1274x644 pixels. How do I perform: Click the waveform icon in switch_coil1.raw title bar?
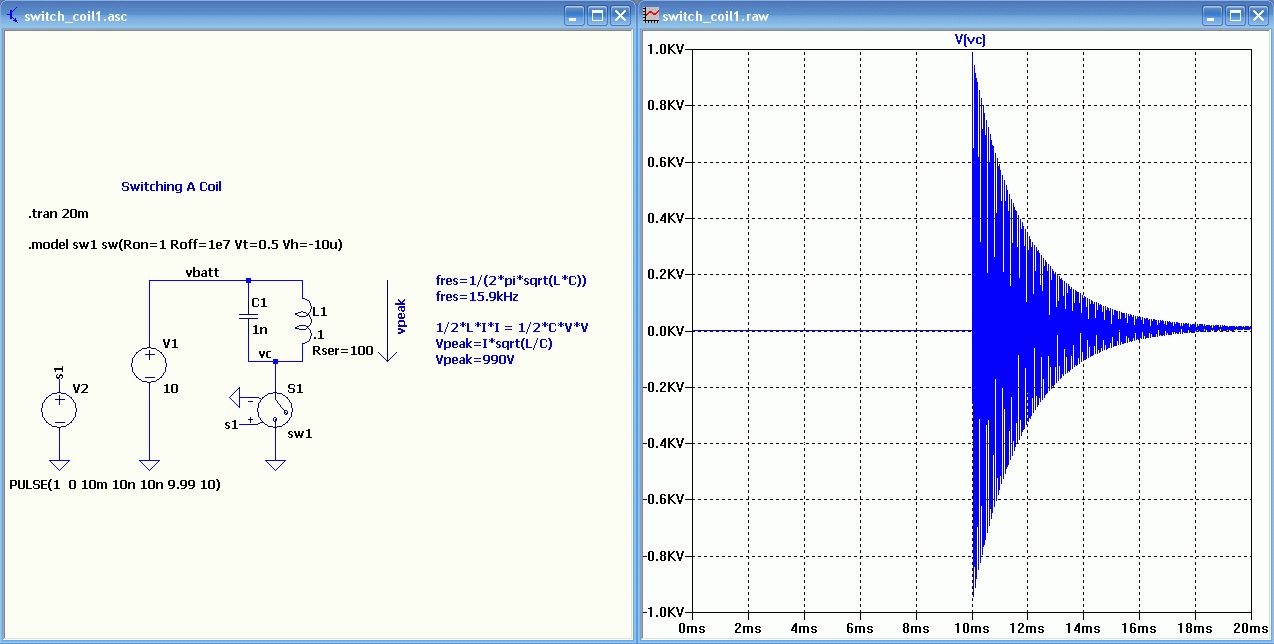pyautogui.click(x=651, y=16)
